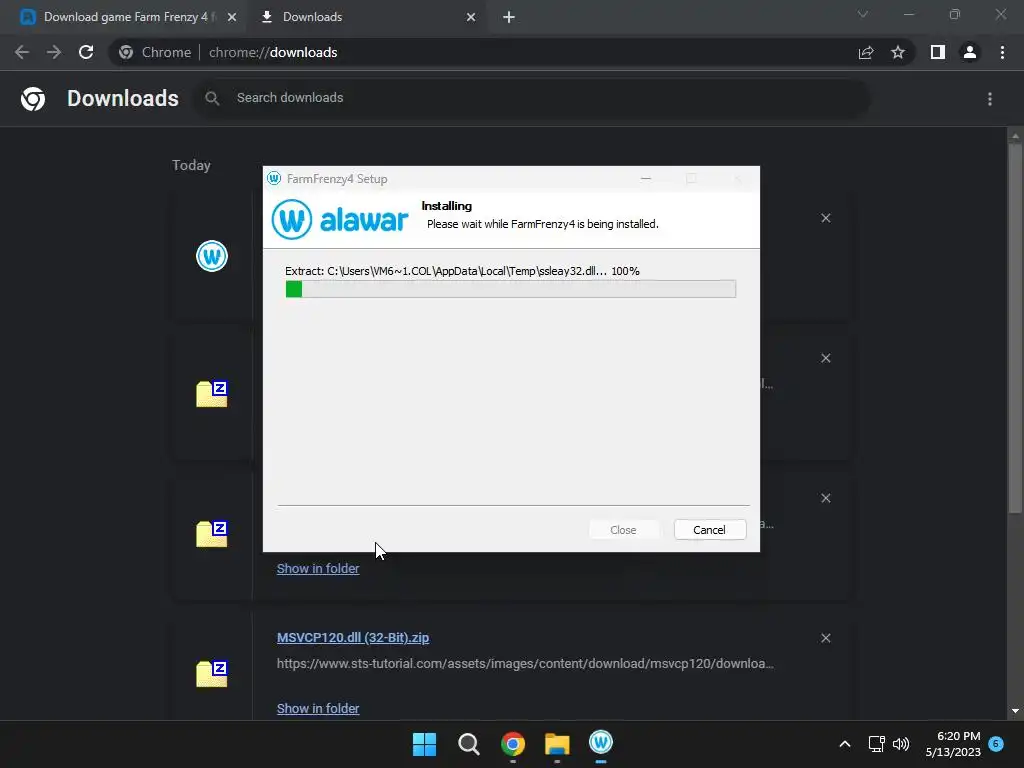Viewport: 1024px width, 768px height.
Task: Click the Chrome logo beside Downloads heading
Action: (33, 99)
